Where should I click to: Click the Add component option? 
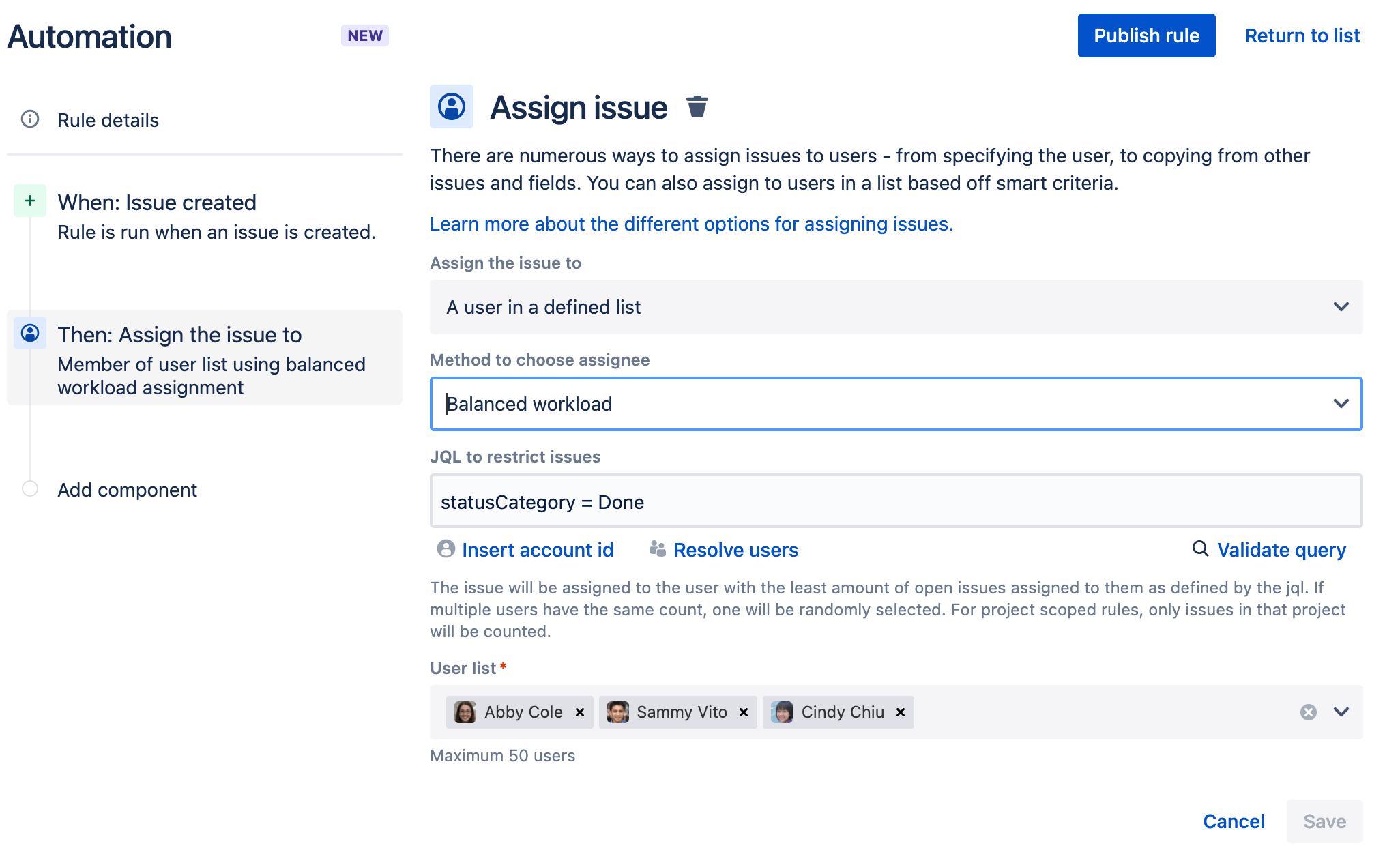[x=126, y=489]
